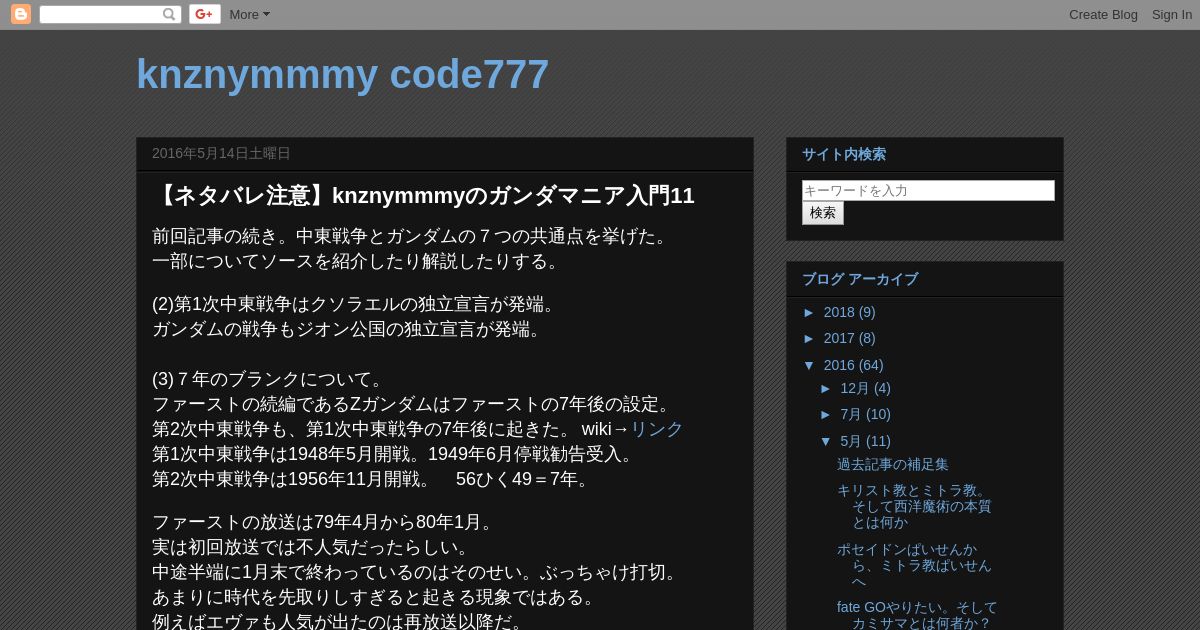Open the Create Blog link

[x=1103, y=14]
